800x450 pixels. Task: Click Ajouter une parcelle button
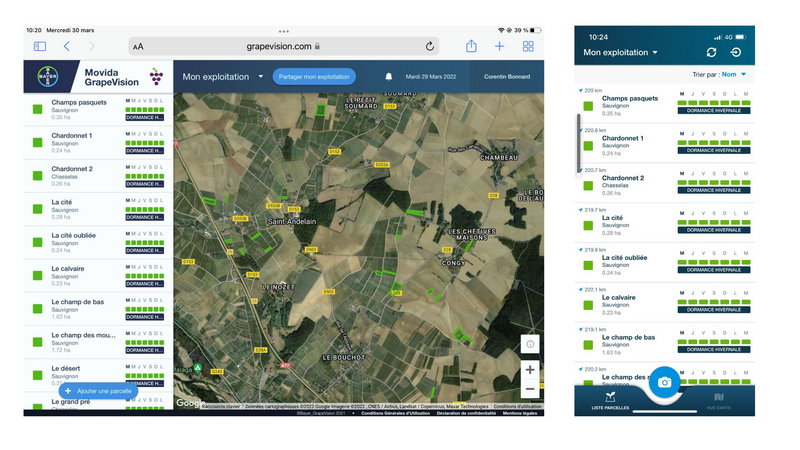click(x=92, y=391)
